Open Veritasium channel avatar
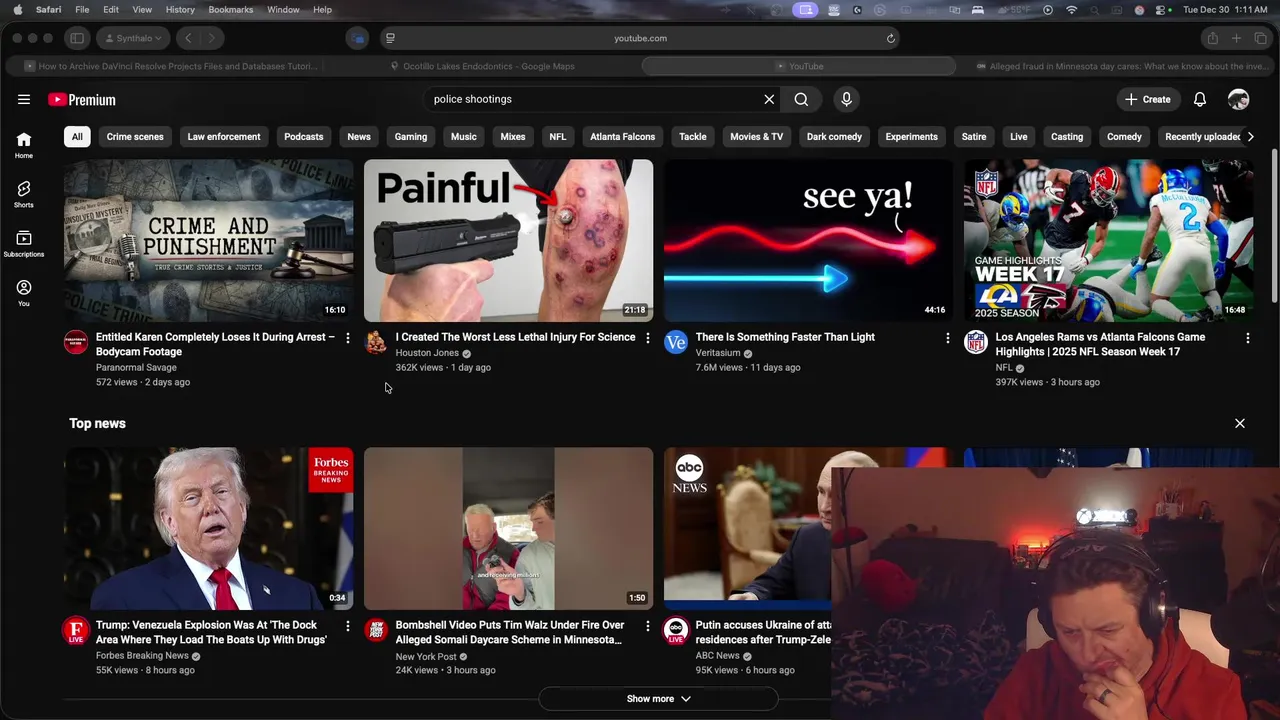Image resolution: width=1280 pixels, height=720 pixels. pyautogui.click(x=676, y=343)
